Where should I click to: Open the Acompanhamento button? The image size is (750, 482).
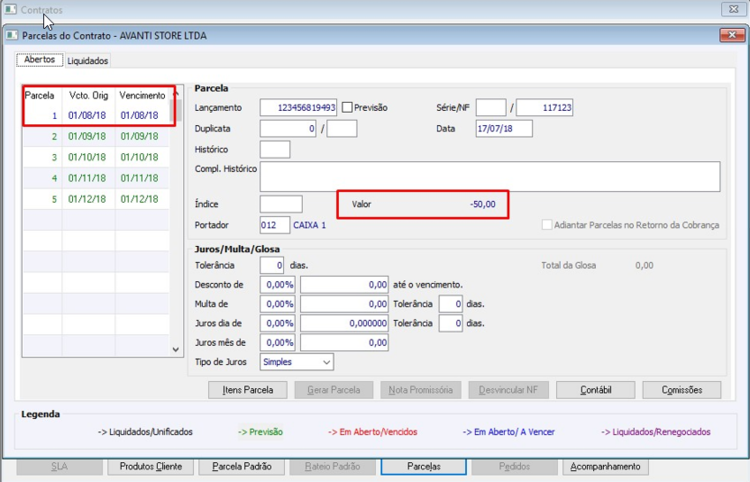[x=605, y=467]
